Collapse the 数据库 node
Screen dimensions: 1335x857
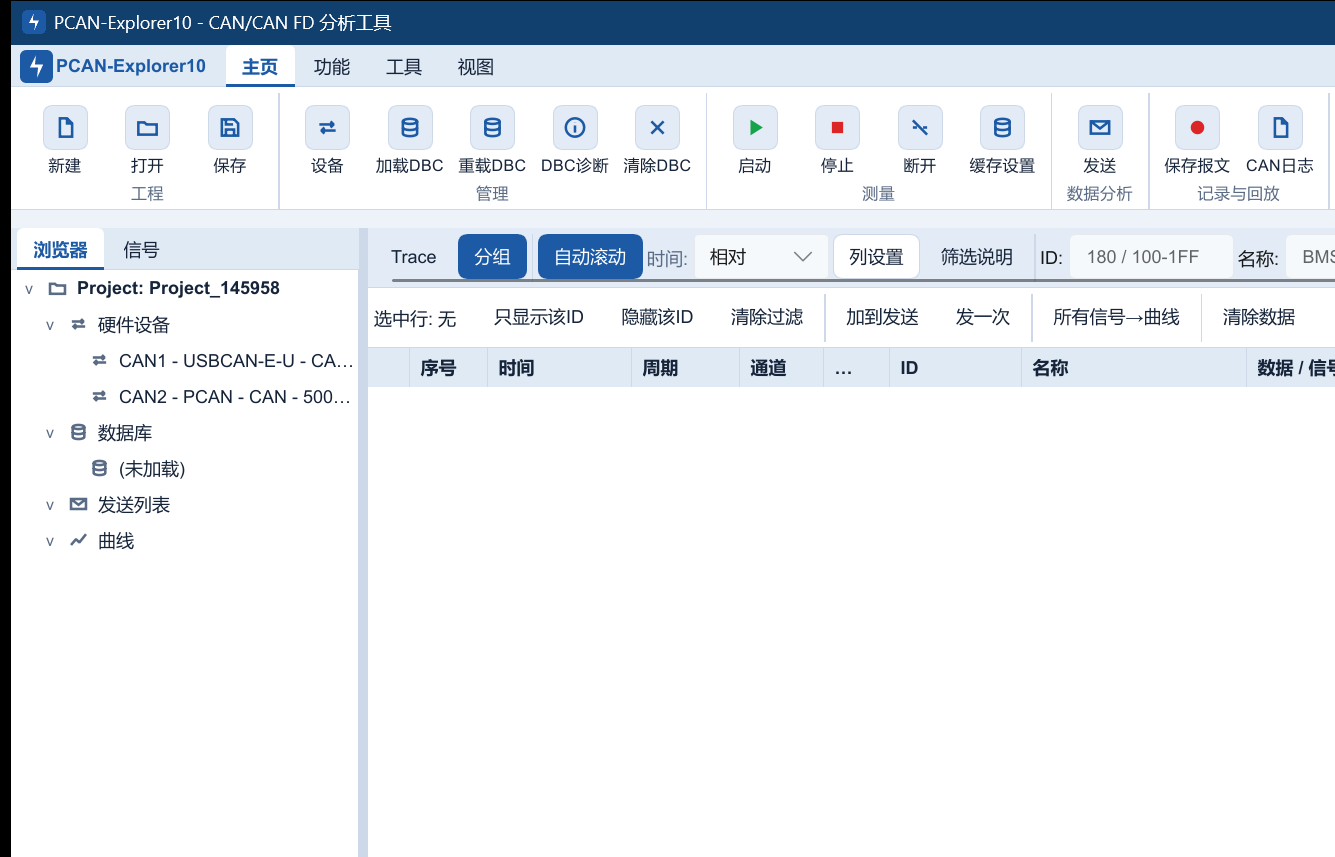(x=50, y=433)
